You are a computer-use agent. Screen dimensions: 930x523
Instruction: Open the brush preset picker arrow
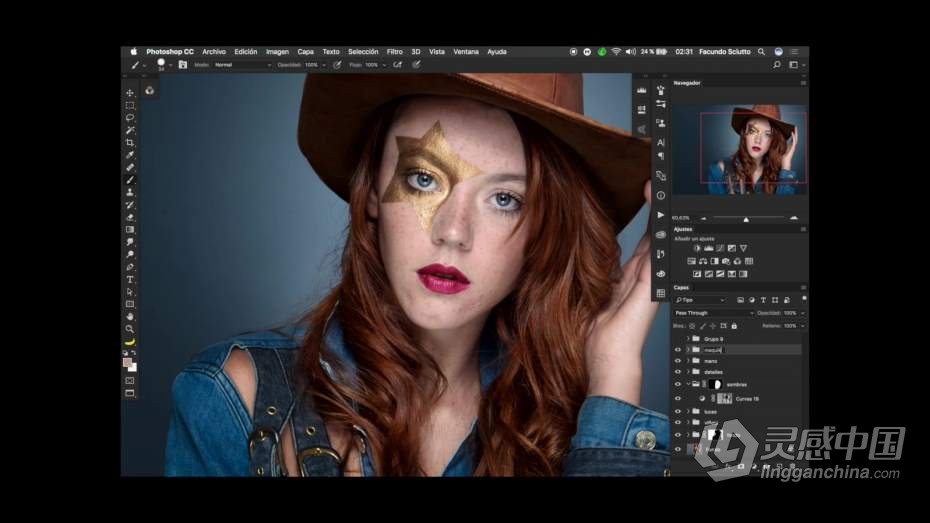pos(170,65)
